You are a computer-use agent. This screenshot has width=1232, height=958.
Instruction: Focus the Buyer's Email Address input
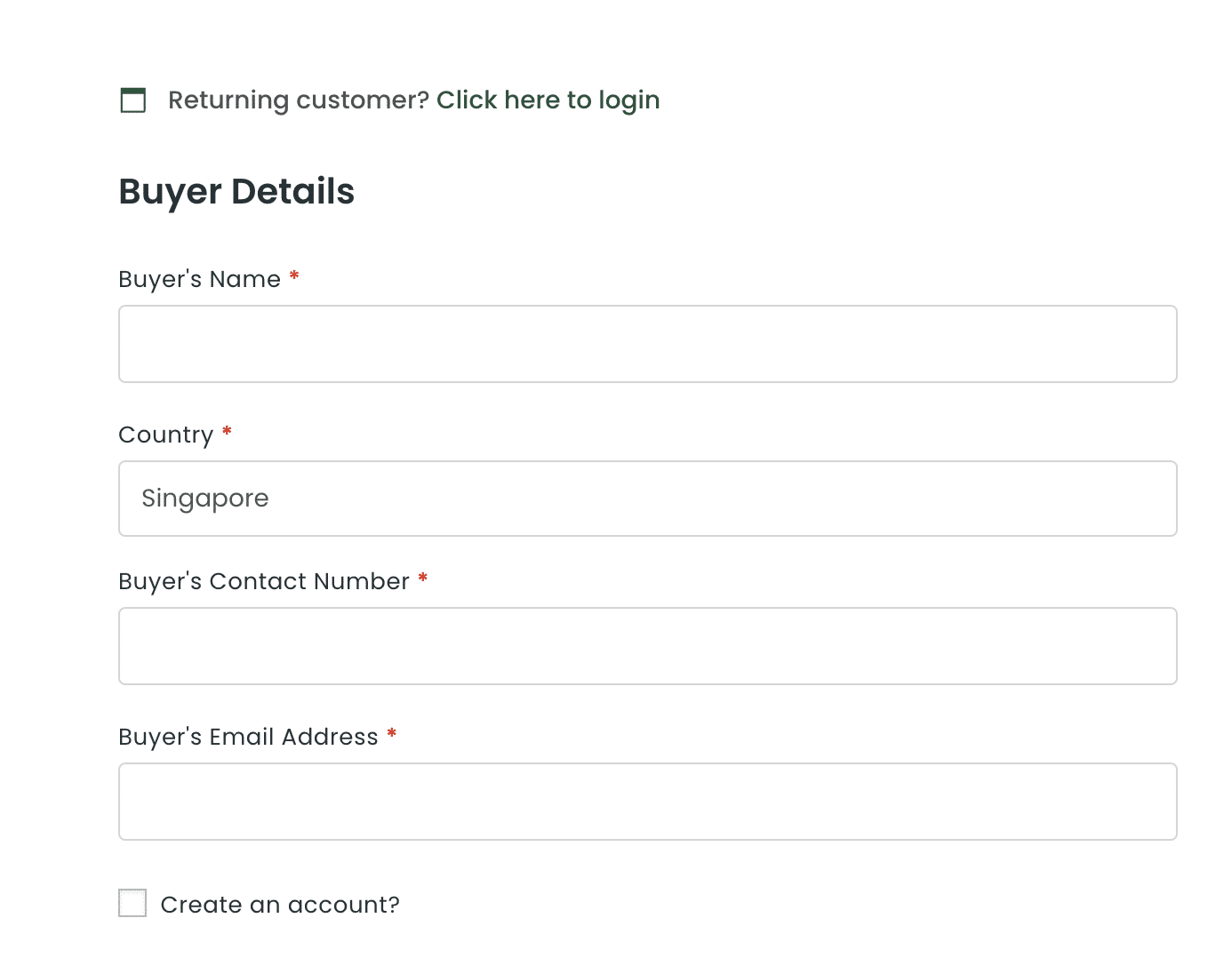(647, 802)
